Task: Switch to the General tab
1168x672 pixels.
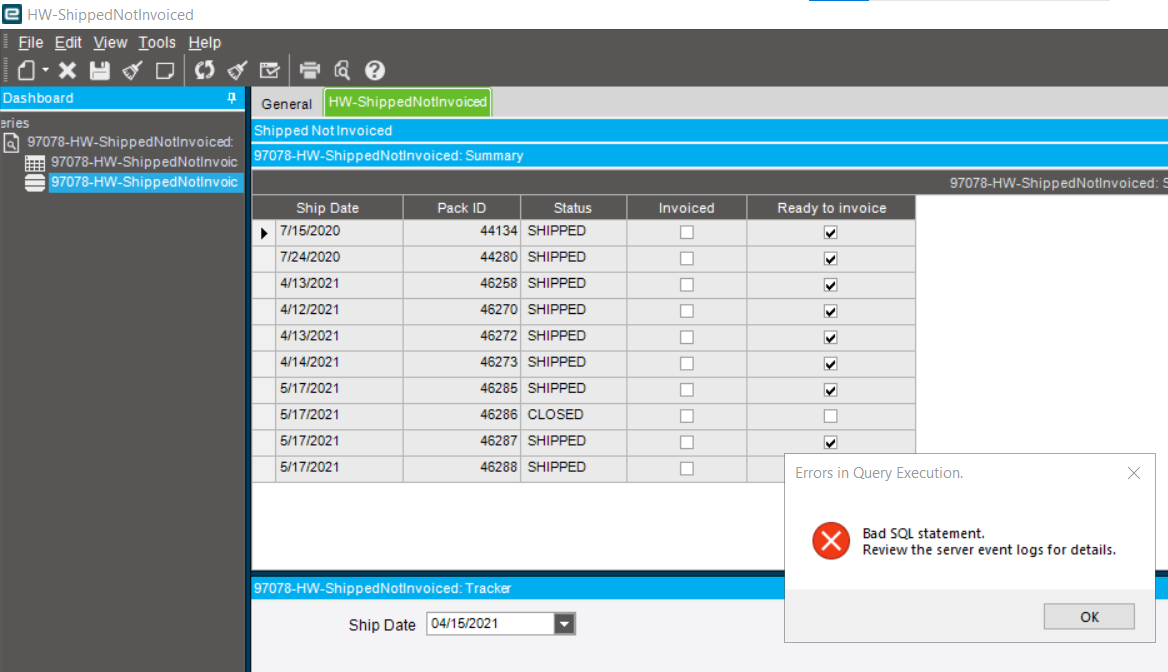Action: pos(286,104)
